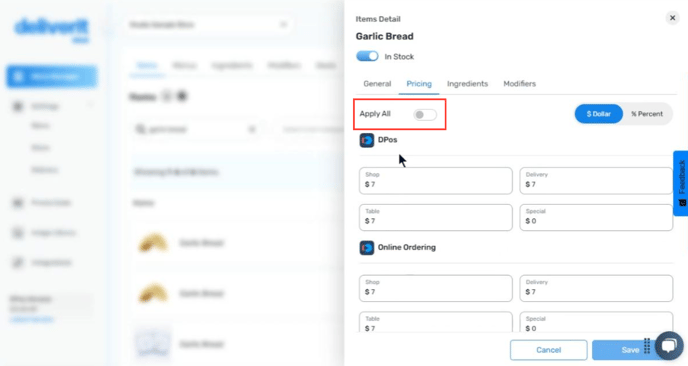Click the drag handle dots beside Save

(x=647, y=346)
